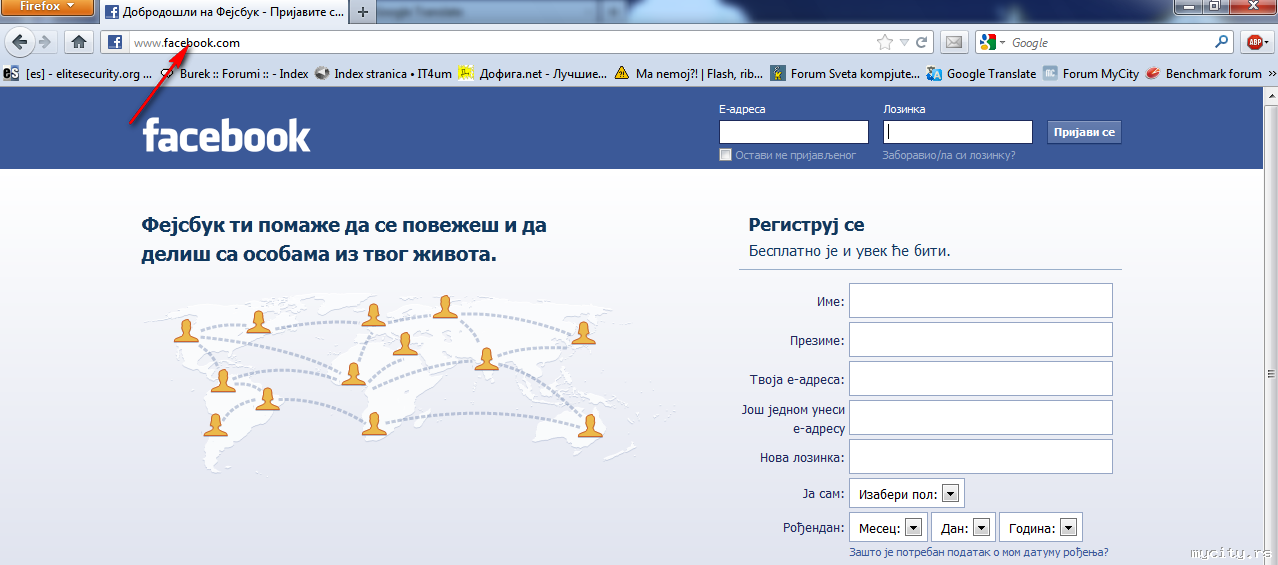Open the Forum MyCity bookmark
Viewport: 1278px width, 565px height.
coord(1091,73)
